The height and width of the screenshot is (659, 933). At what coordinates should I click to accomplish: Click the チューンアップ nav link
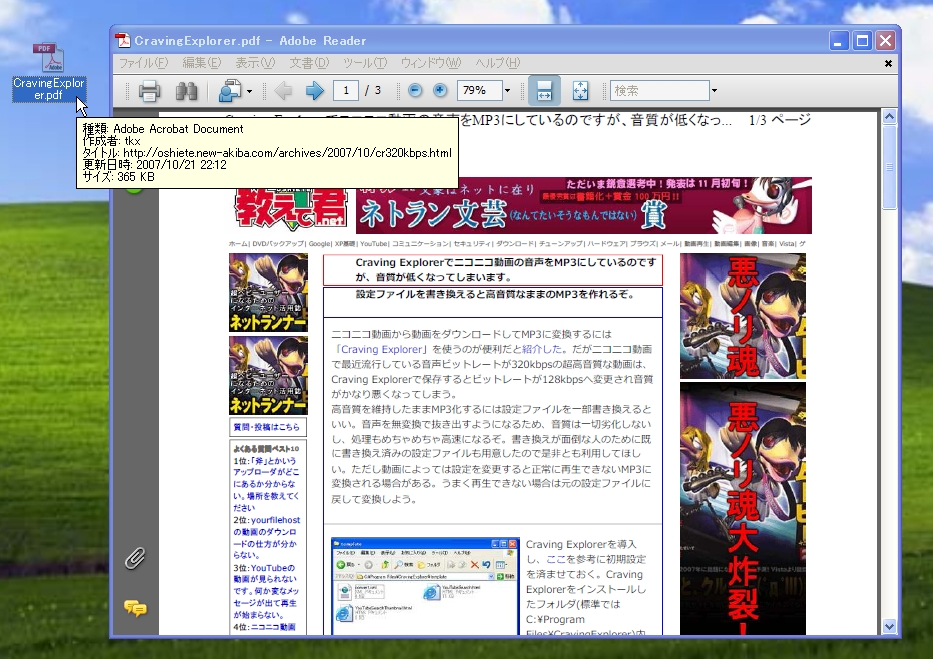[561, 243]
